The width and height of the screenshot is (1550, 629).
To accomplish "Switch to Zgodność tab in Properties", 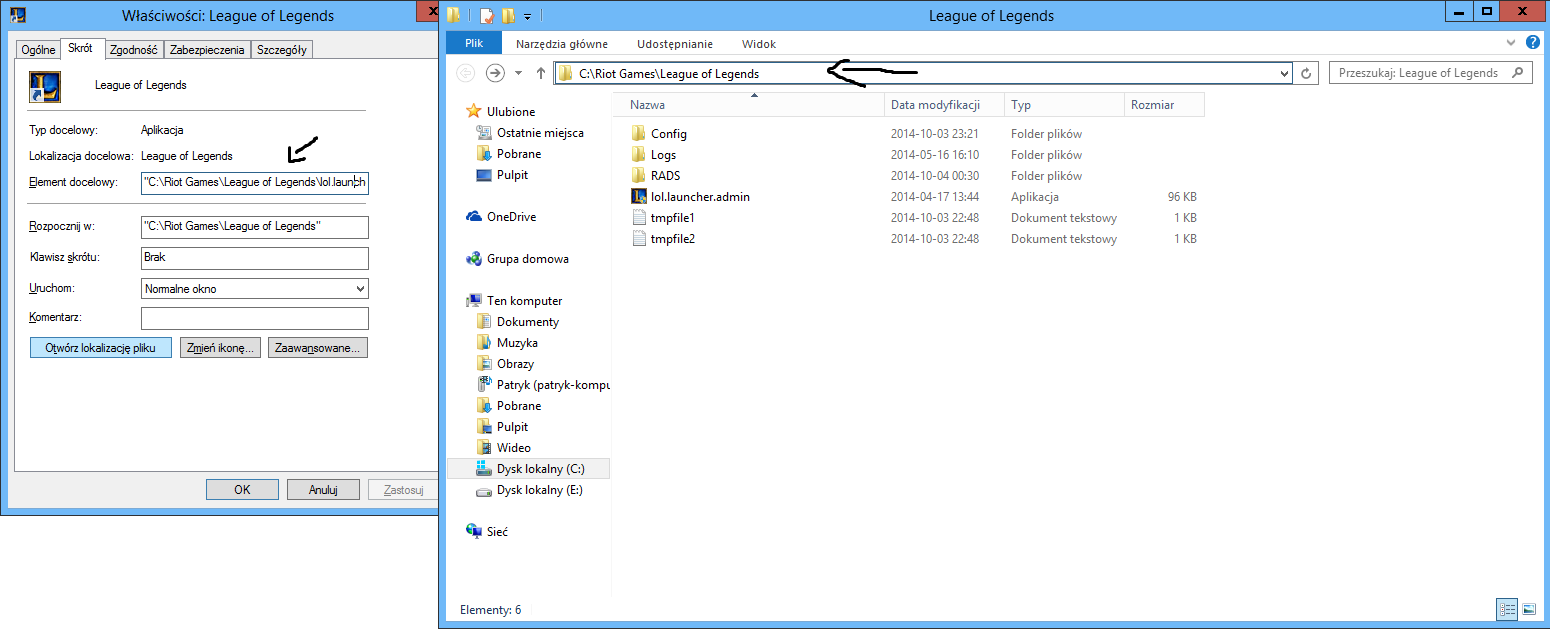I will tap(134, 50).
